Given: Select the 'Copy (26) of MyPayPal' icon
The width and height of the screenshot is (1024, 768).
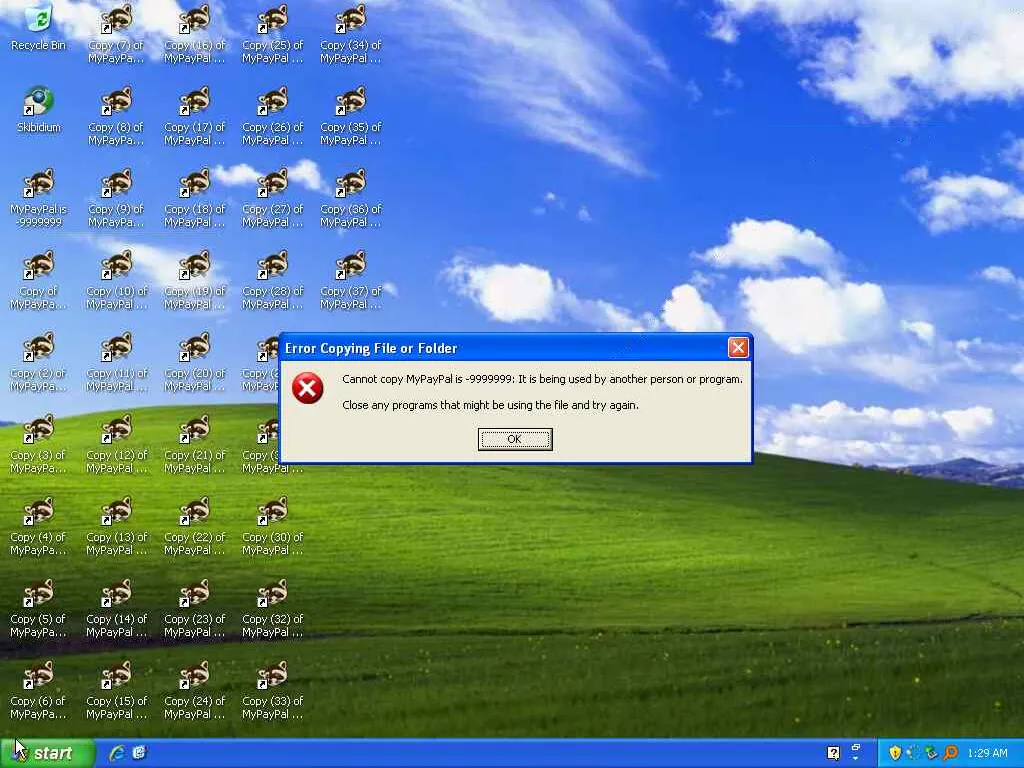Looking at the screenshot, I should point(272,117).
